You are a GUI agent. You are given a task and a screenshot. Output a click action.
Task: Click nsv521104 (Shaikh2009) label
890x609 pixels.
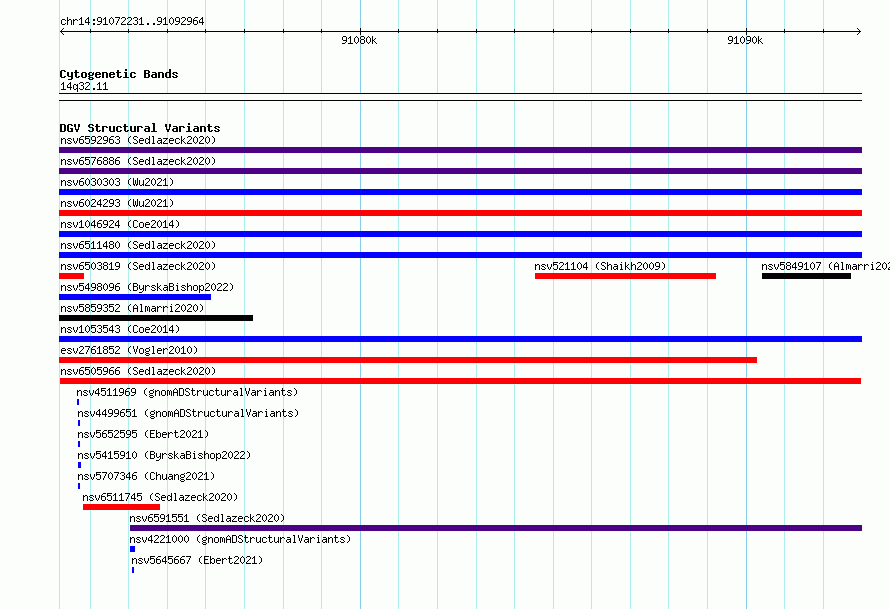tap(600, 266)
